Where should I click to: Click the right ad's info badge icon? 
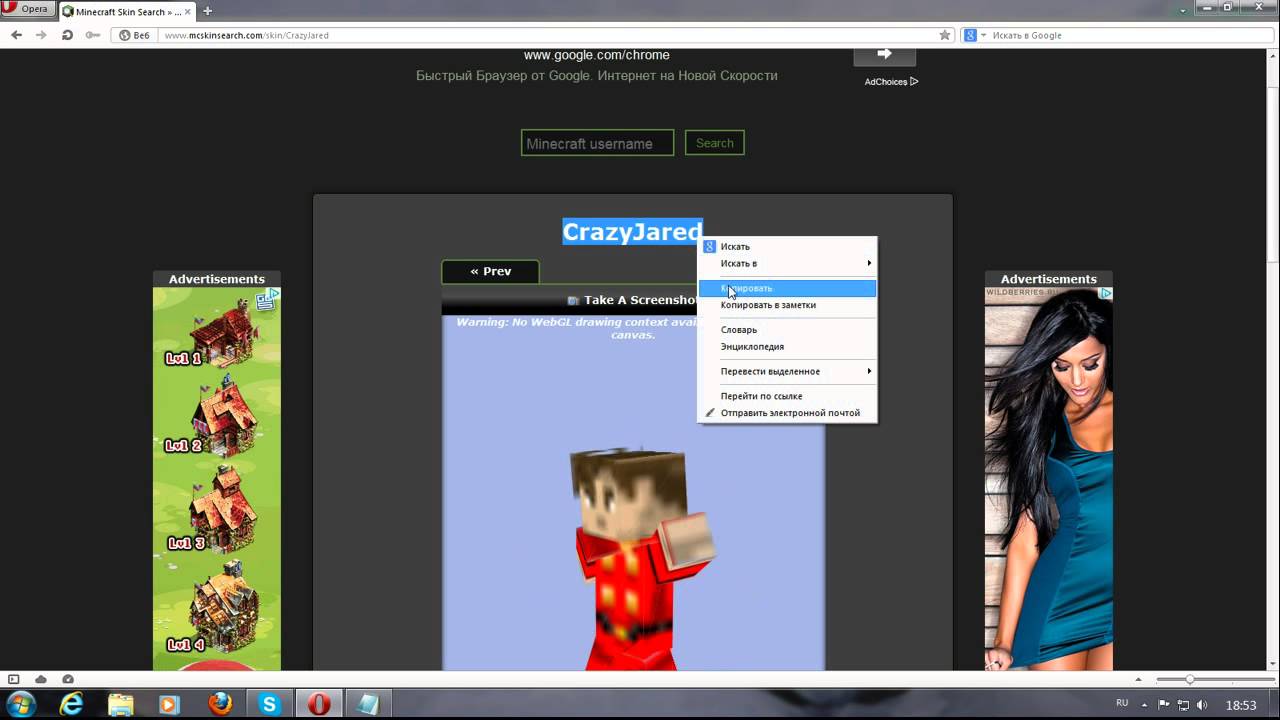click(1106, 294)
